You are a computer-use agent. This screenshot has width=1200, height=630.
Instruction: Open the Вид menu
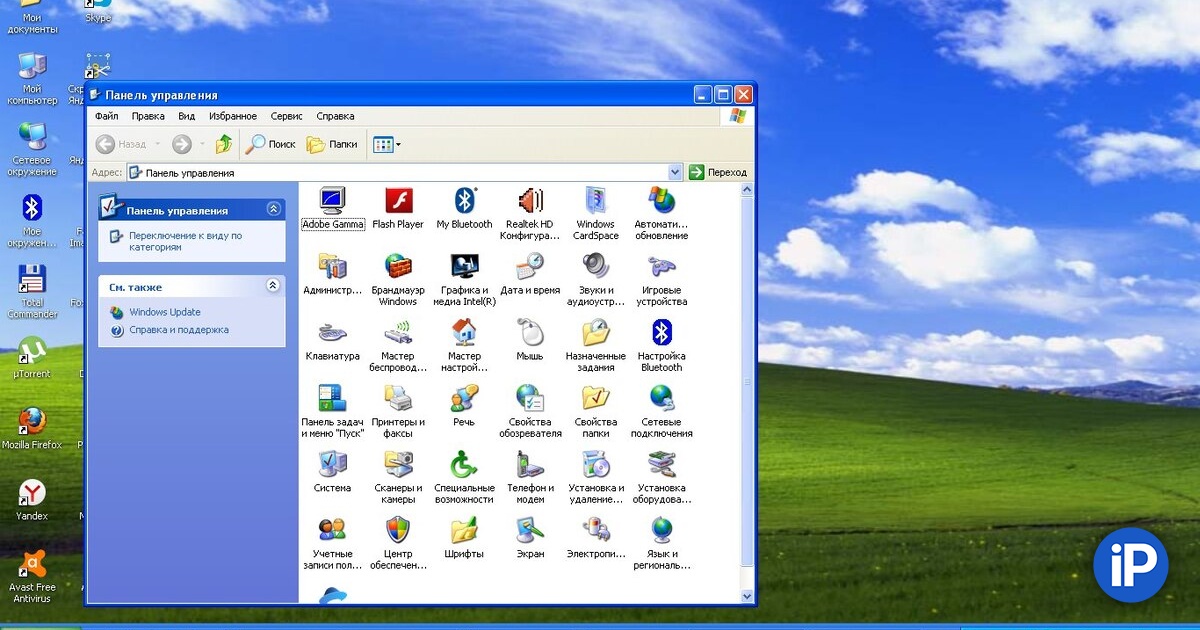point(186,116)
